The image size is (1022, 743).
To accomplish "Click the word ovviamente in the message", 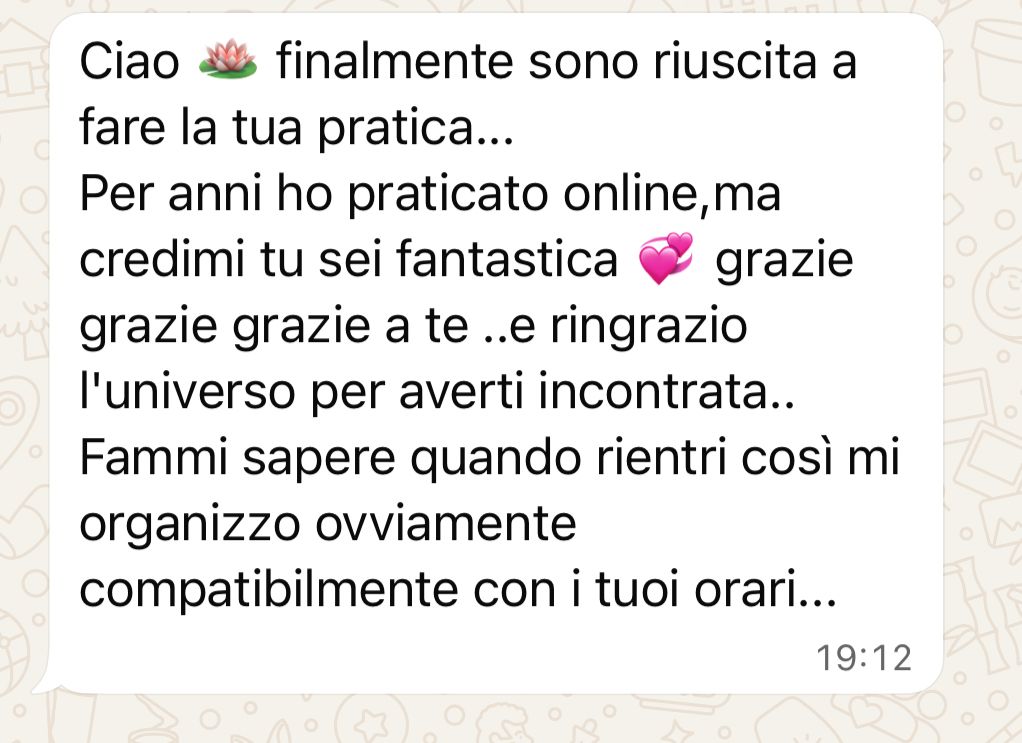I will click(446, 524).
